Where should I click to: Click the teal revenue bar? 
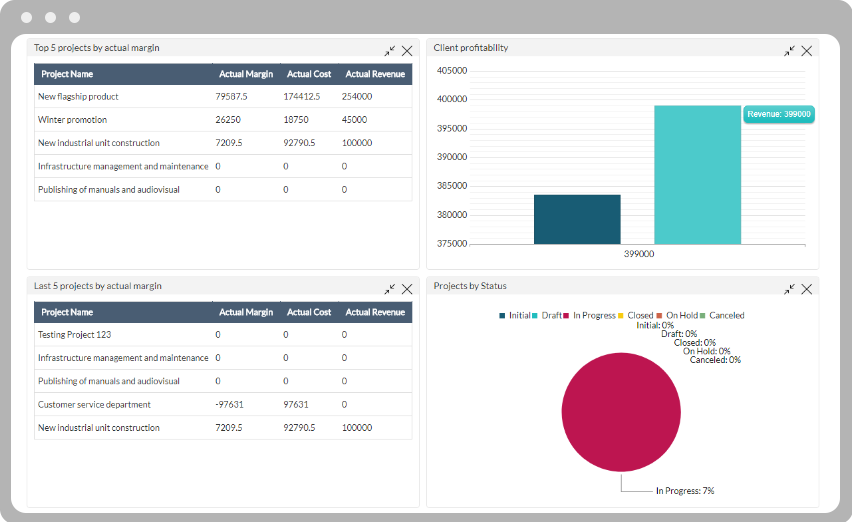(x=697, y=175)
